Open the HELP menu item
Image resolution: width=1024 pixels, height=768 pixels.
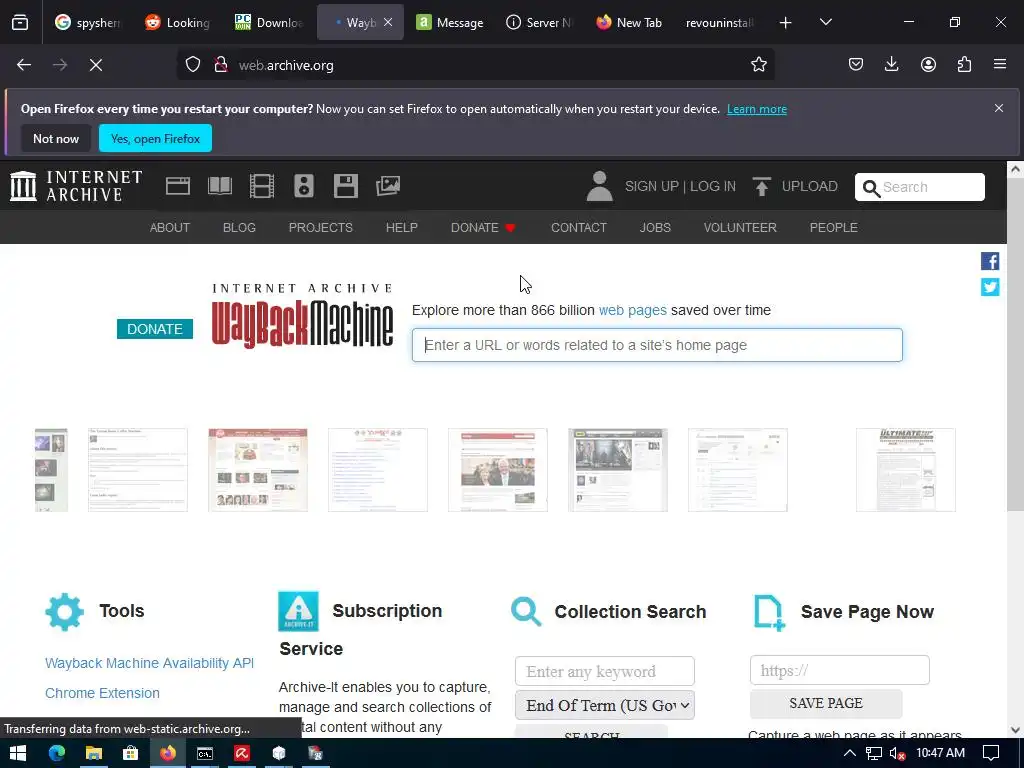402,227
